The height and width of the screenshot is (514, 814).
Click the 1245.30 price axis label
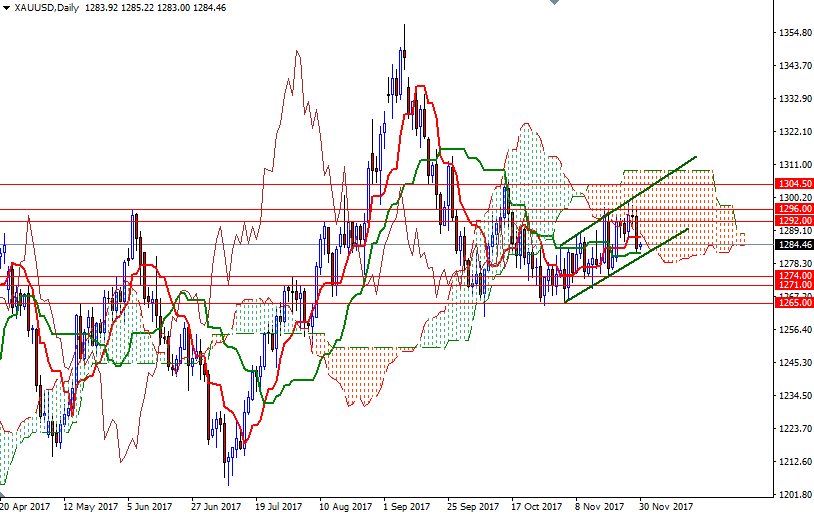(x=793, y=363)
